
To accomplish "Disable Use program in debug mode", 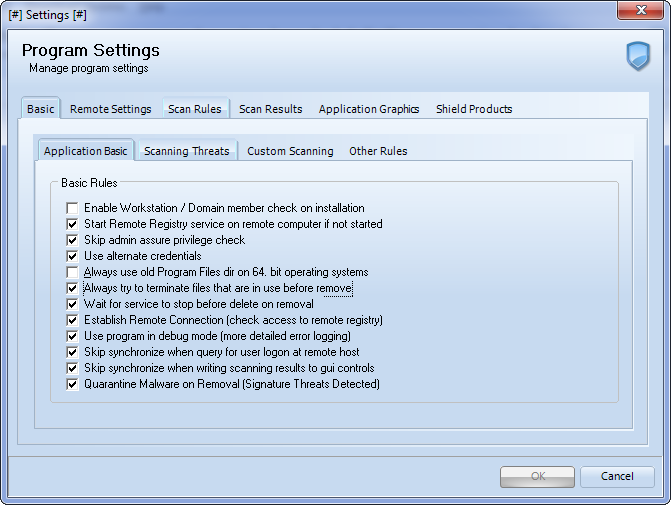I will (72, 336).
